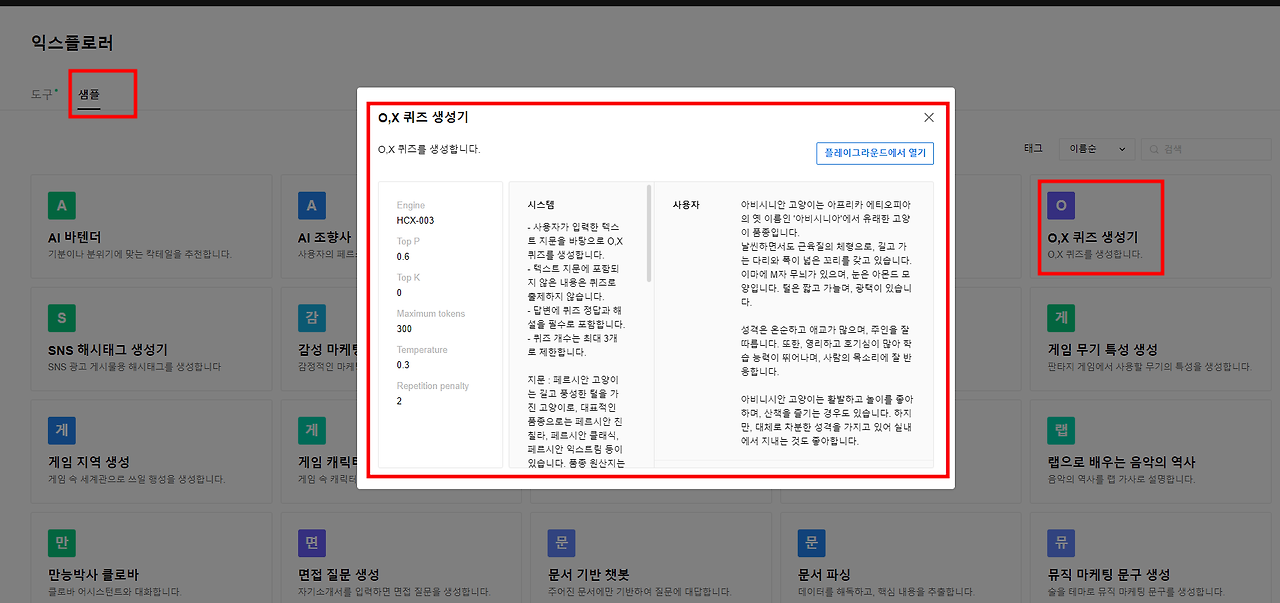Open the AI 바텐더 card title
The height and width of the screenshot is (603, 1280).
tap(75, 237)
